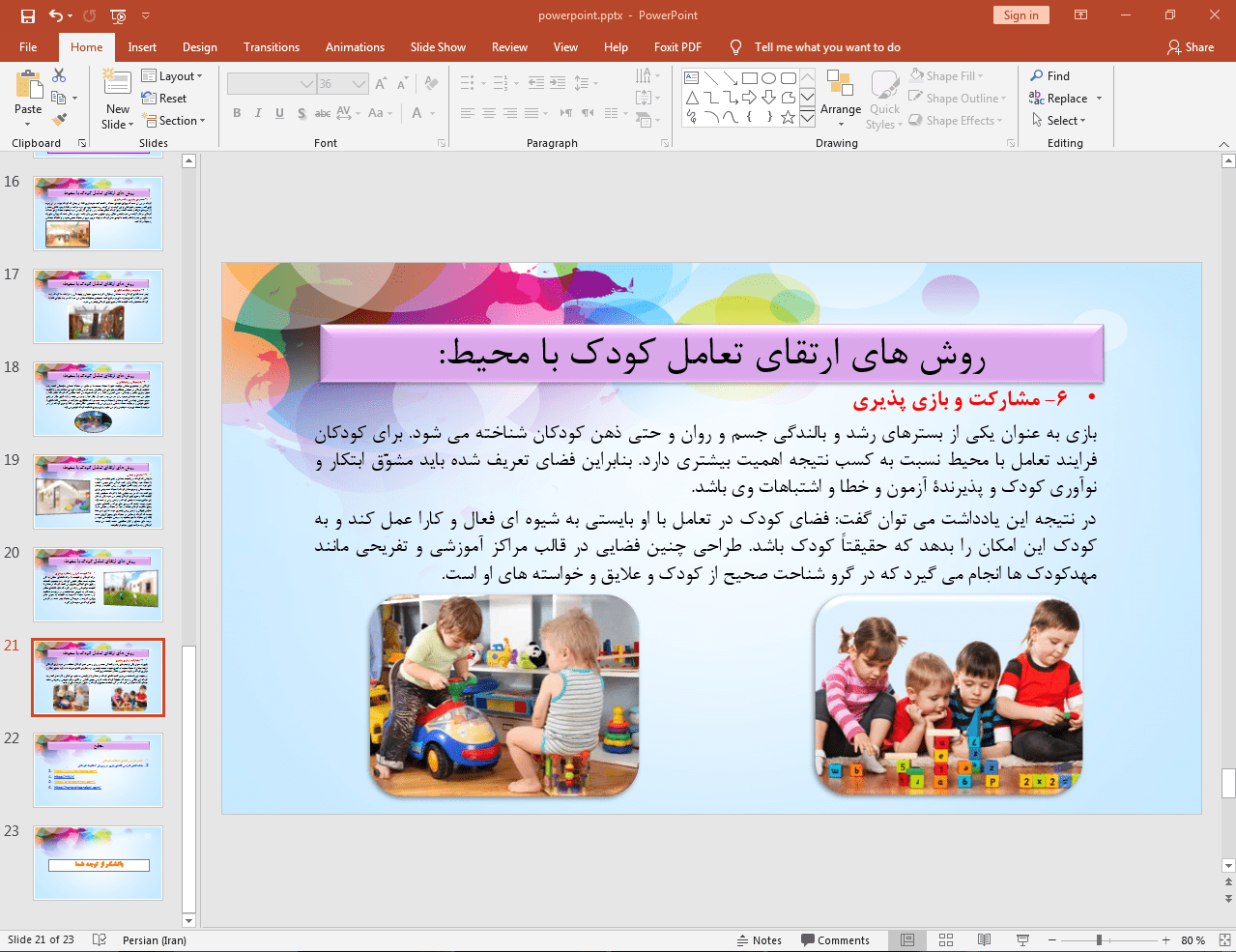The width and height of the screenshot is (1236, 952).
Task: Expand the shapes gallery More arrow
Action: click(x=807, y=118)
